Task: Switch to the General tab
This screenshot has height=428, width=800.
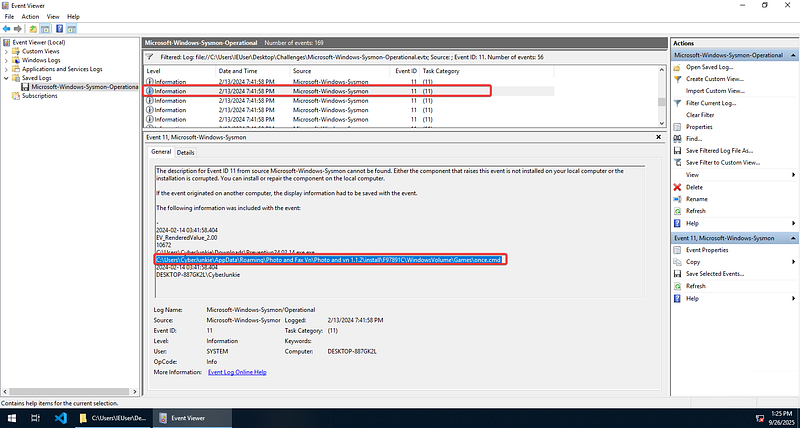Action: pos(161,152)
